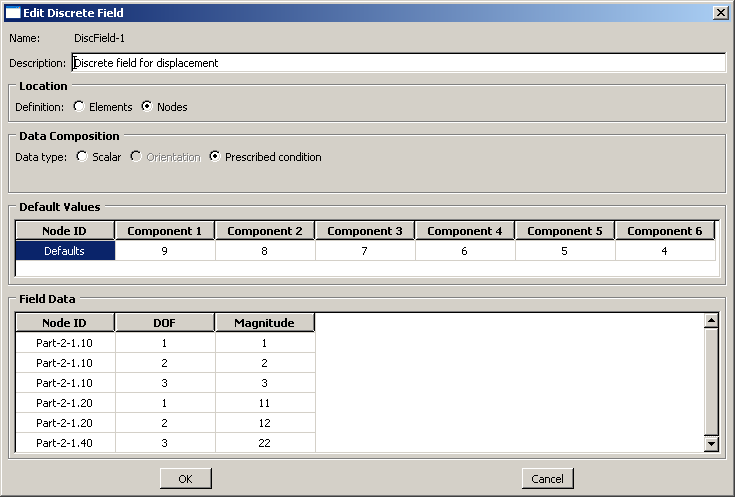735x497 pixels.
Task: Click Magnitude cell containing 11
Action: (x=265, y=403)
